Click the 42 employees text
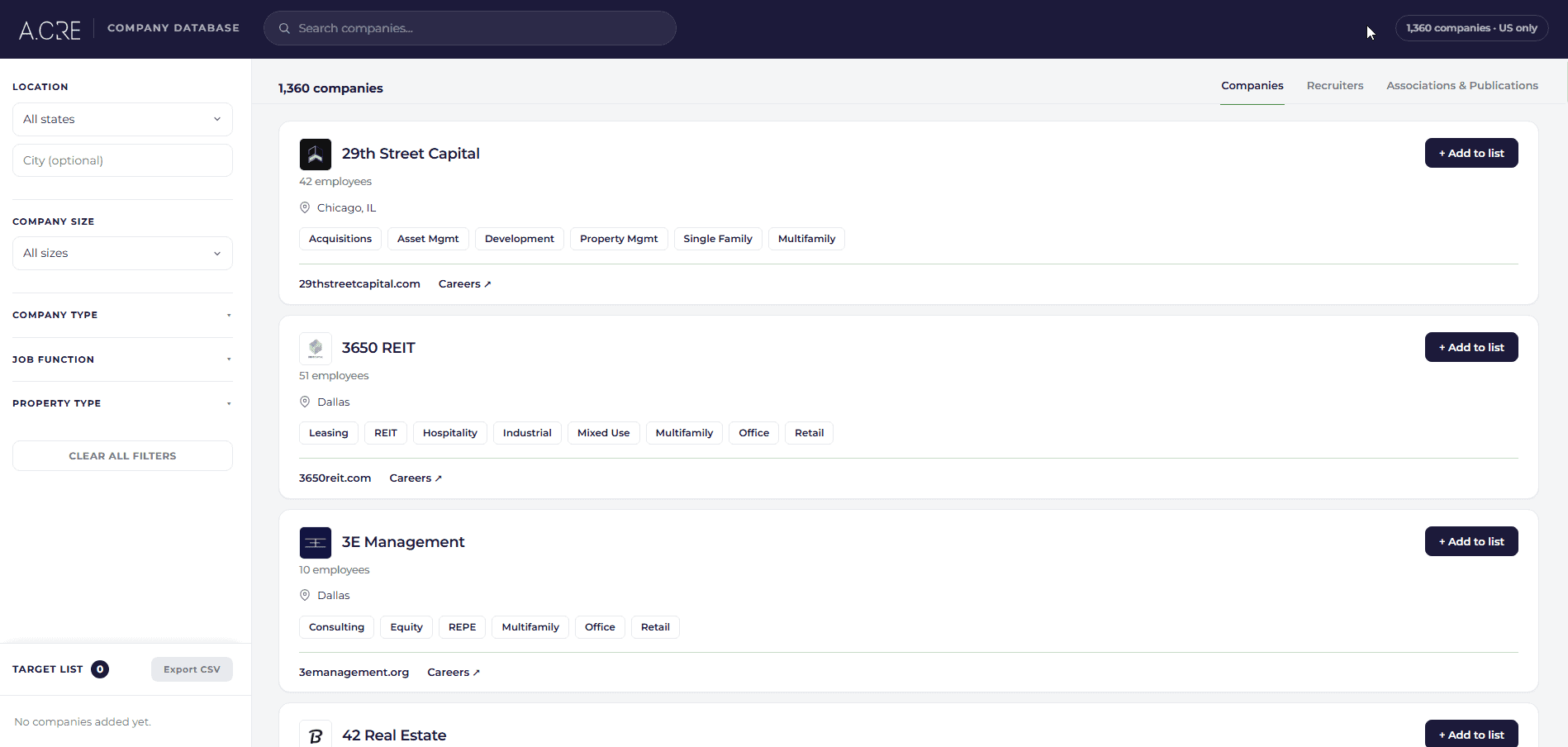Viewport: 1568px width, 747px height. pos(335,182)
